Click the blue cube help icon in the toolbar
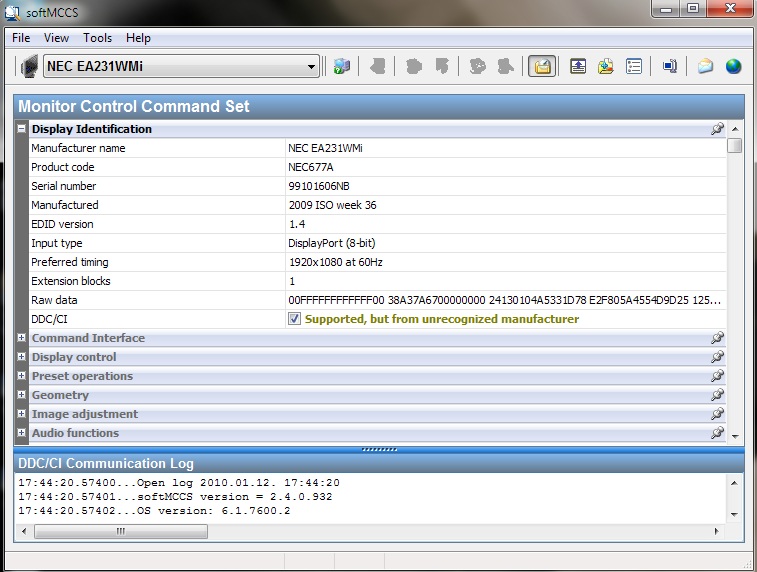Image resolution: width=757 pixels, height=572 pixels. point(341,66)
